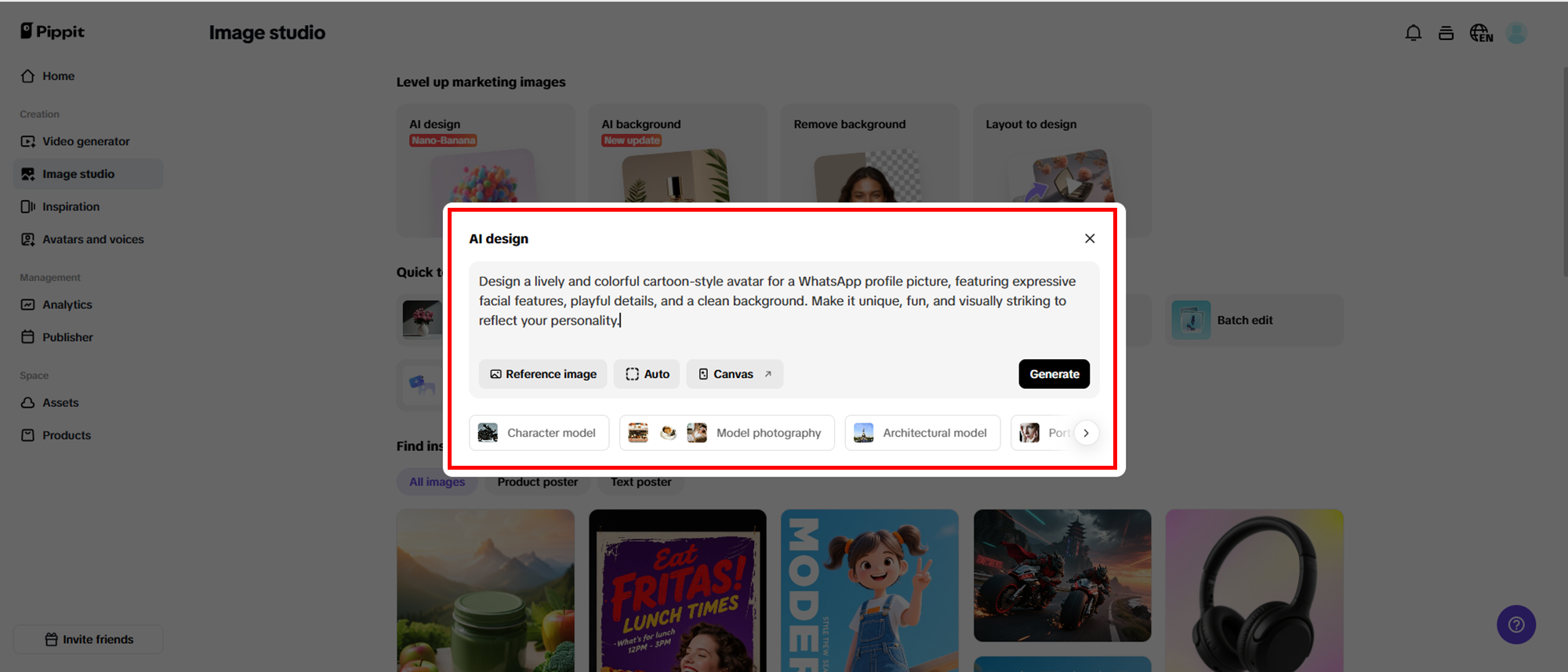Select Product poster tab
Screen dimensions: 1568x672
coord(538,481)
